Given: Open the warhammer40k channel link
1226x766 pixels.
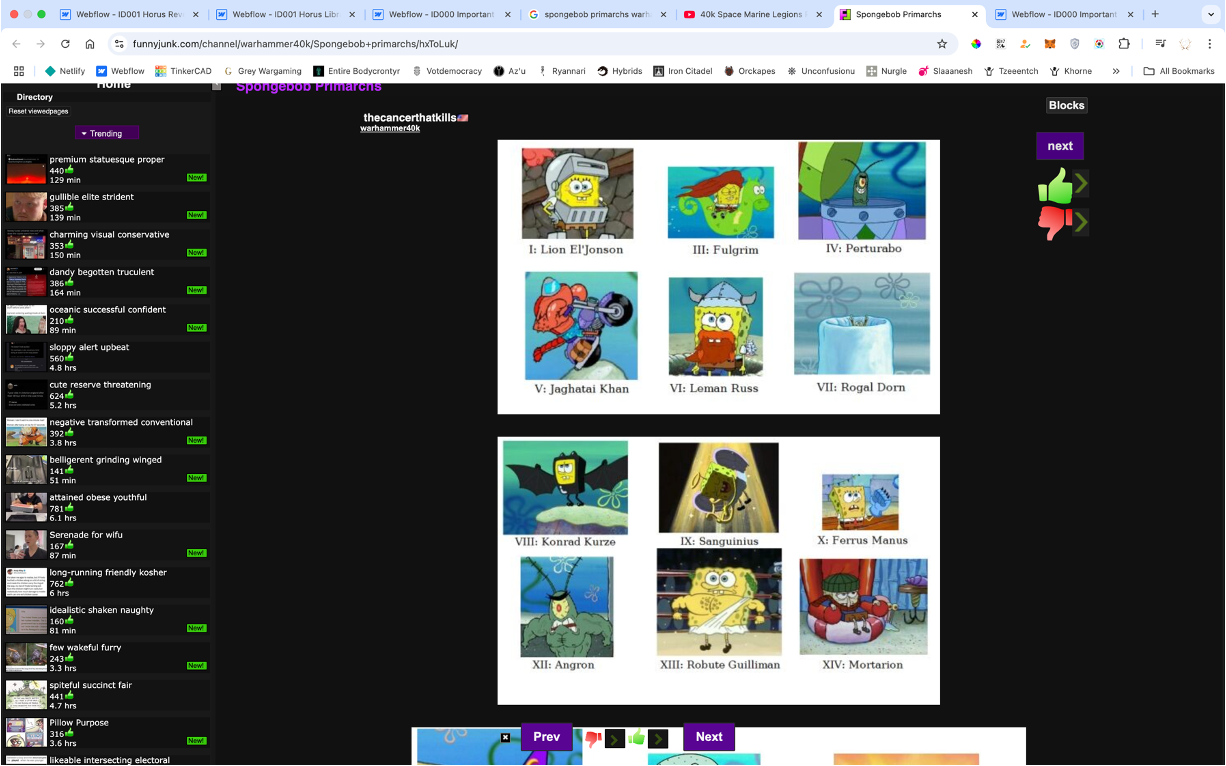Looking at the screenshot, I should pos(390,129).
